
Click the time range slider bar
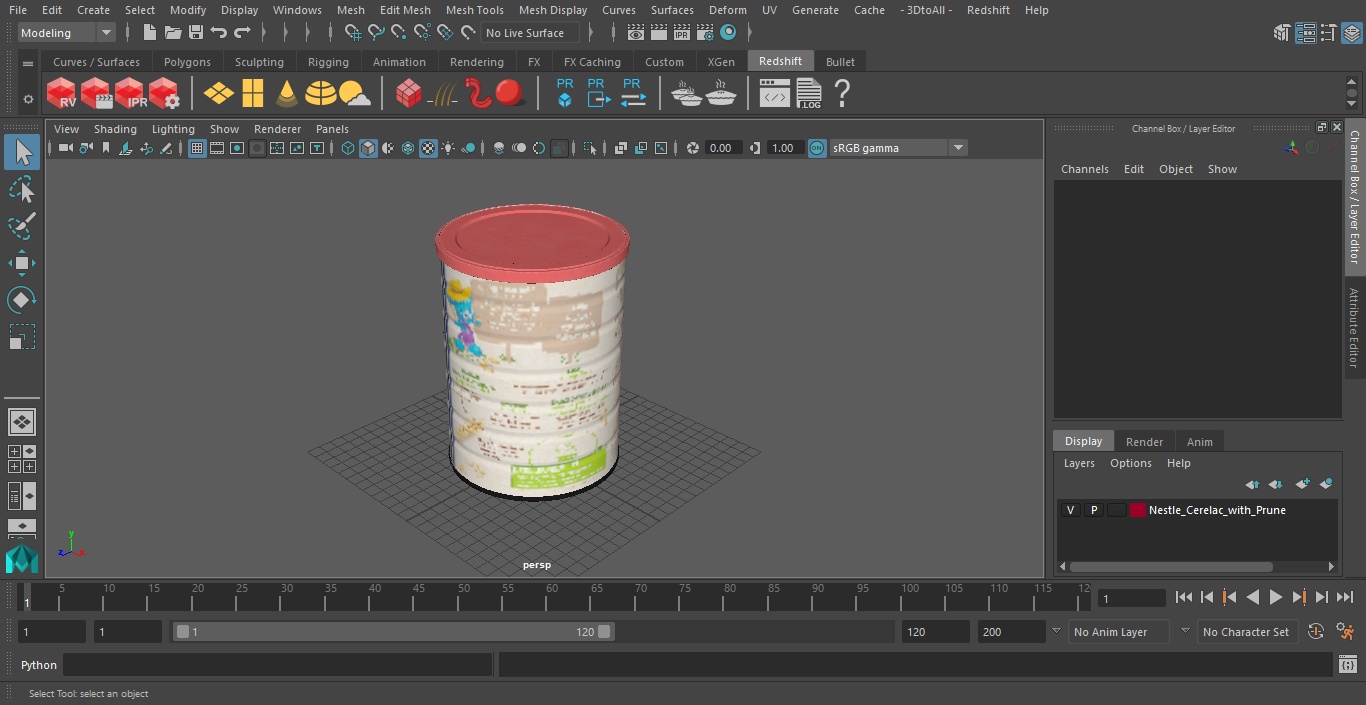pyautogui.click(x=393, y=632)
